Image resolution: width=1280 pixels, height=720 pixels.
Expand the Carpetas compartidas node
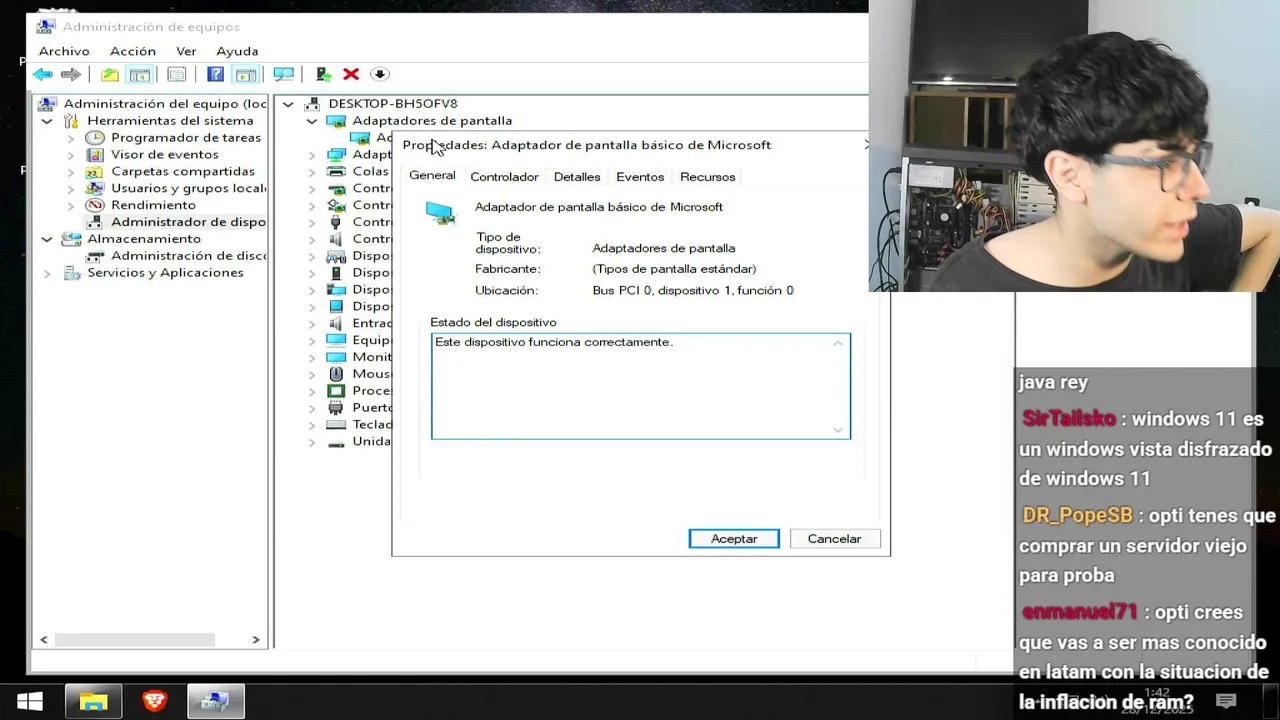tap(71, 172)
